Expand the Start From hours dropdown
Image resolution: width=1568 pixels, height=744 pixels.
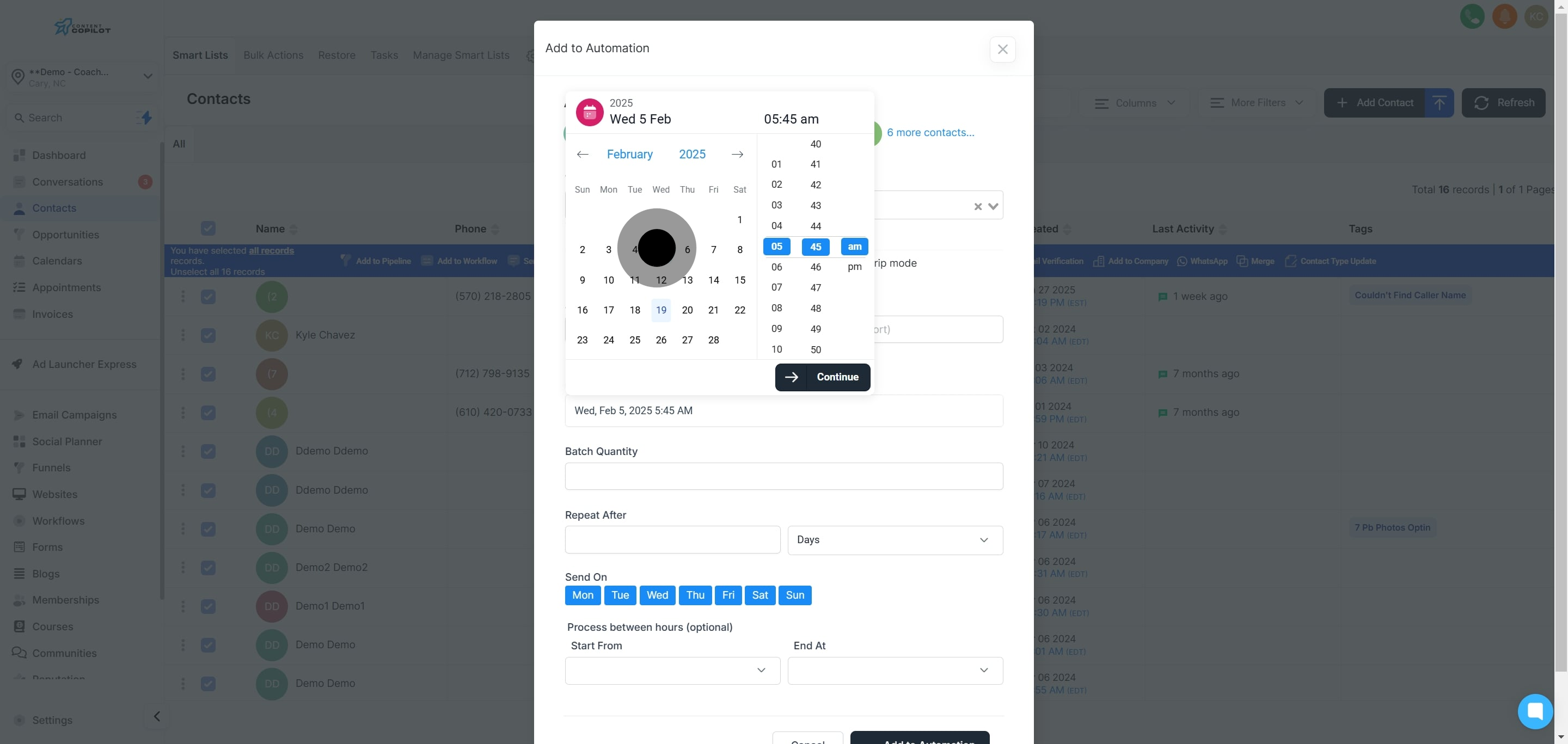(x=672, y=671)
